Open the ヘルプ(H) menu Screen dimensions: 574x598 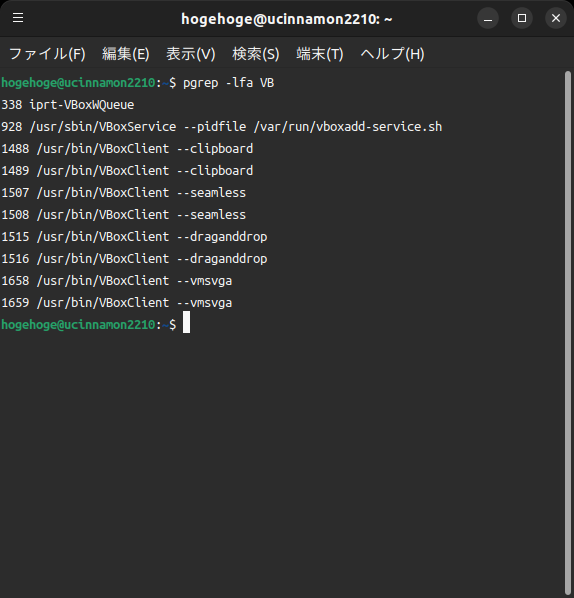(x=392, y=54)
